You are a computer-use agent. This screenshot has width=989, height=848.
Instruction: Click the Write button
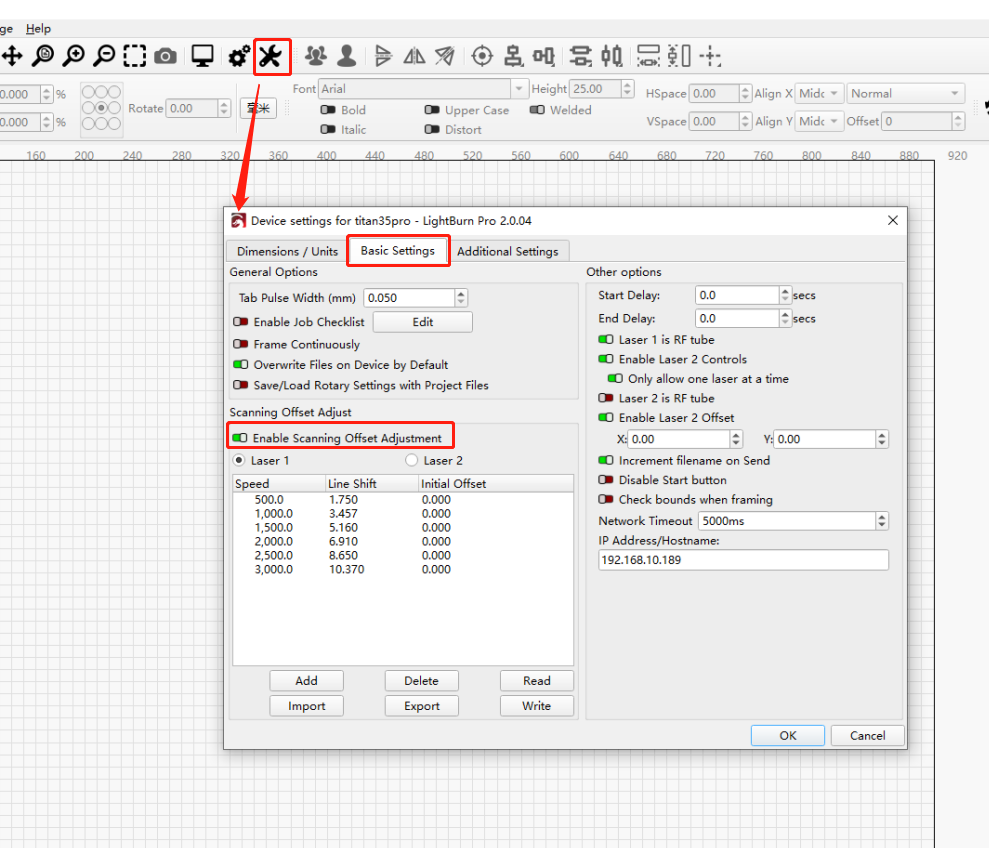tap(537, 706)
